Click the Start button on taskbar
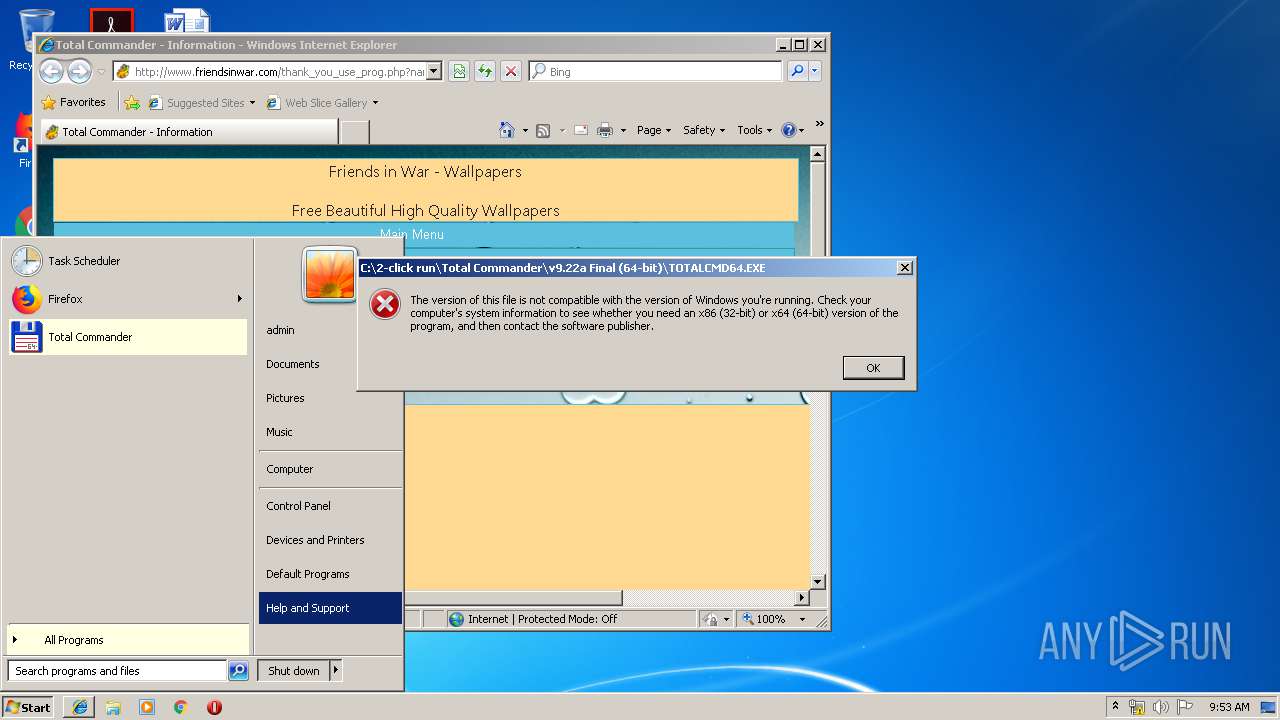Screen dimensions: 1280x720 [28, 707]
